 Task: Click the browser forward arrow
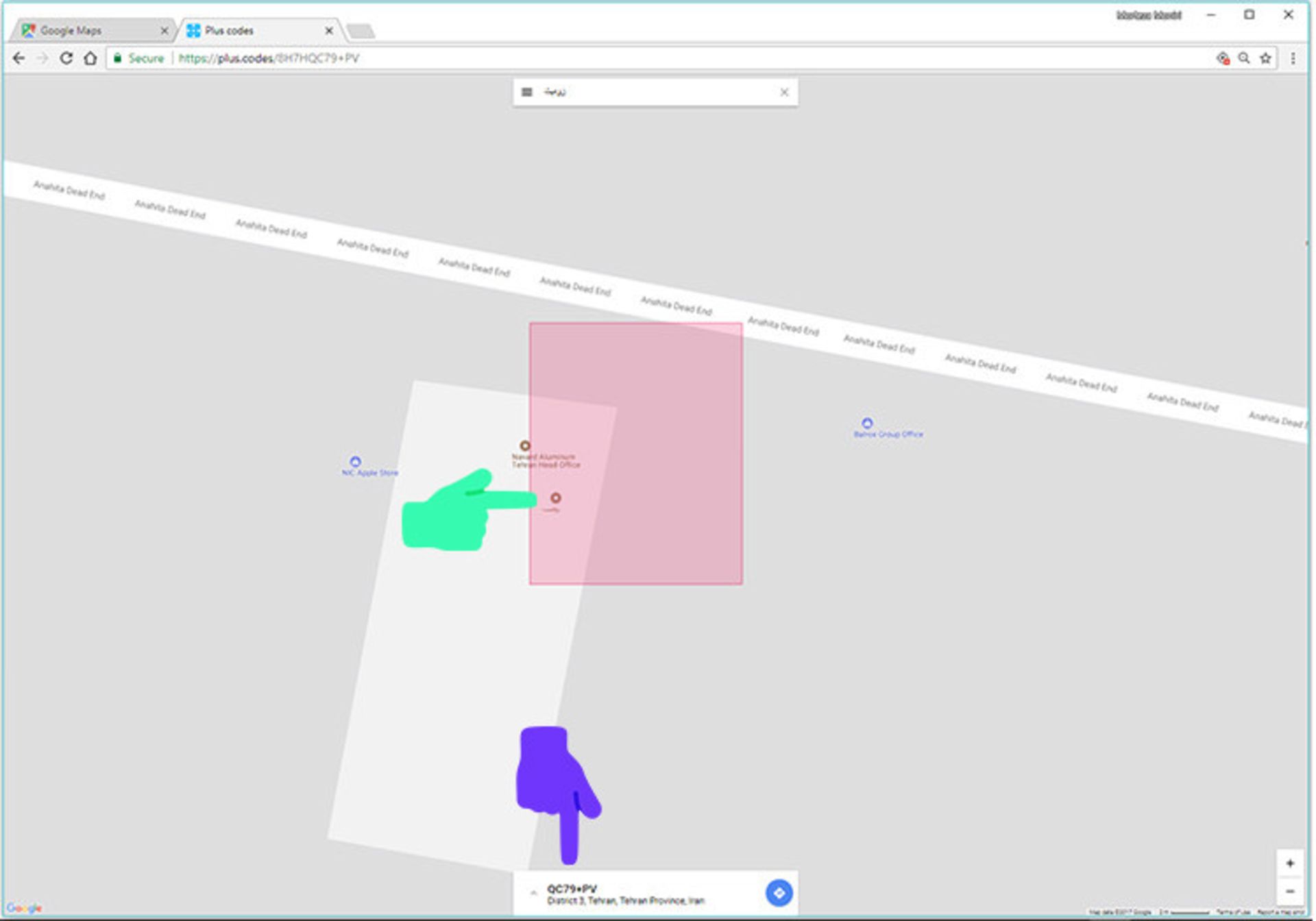pyautogui.click(x=42, y=58)
